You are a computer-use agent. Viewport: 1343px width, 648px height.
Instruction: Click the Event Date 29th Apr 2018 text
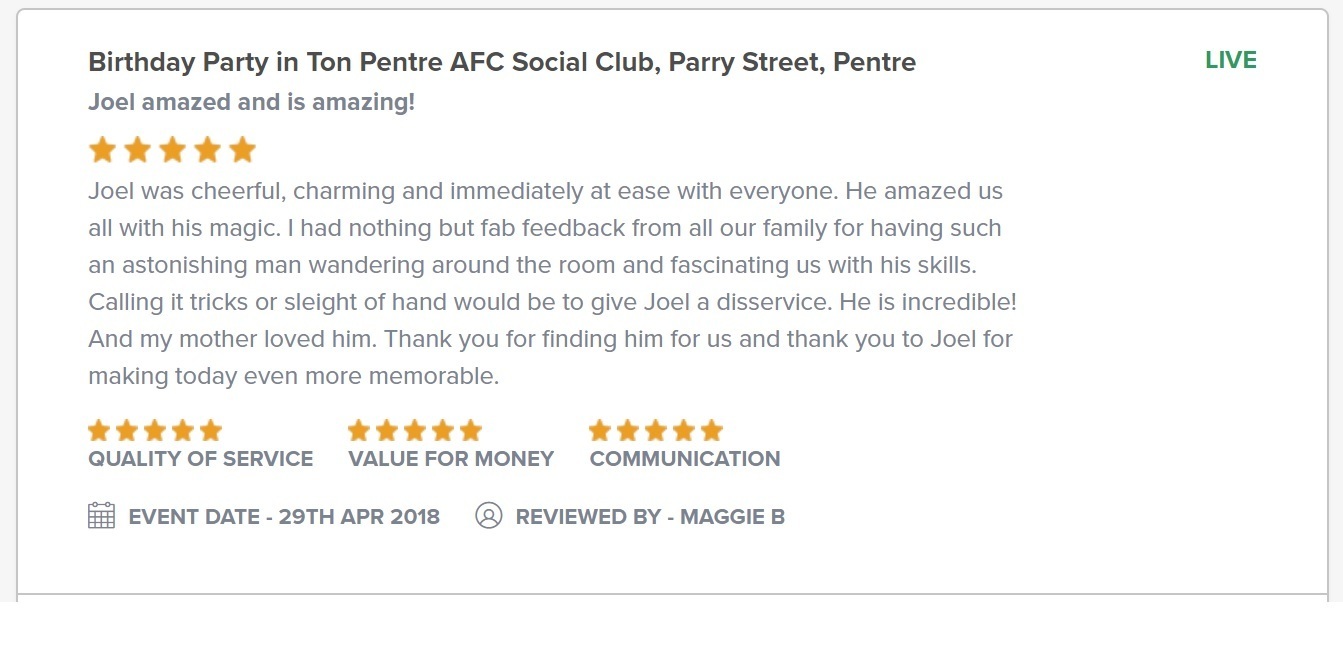click(x=284, y=517)
